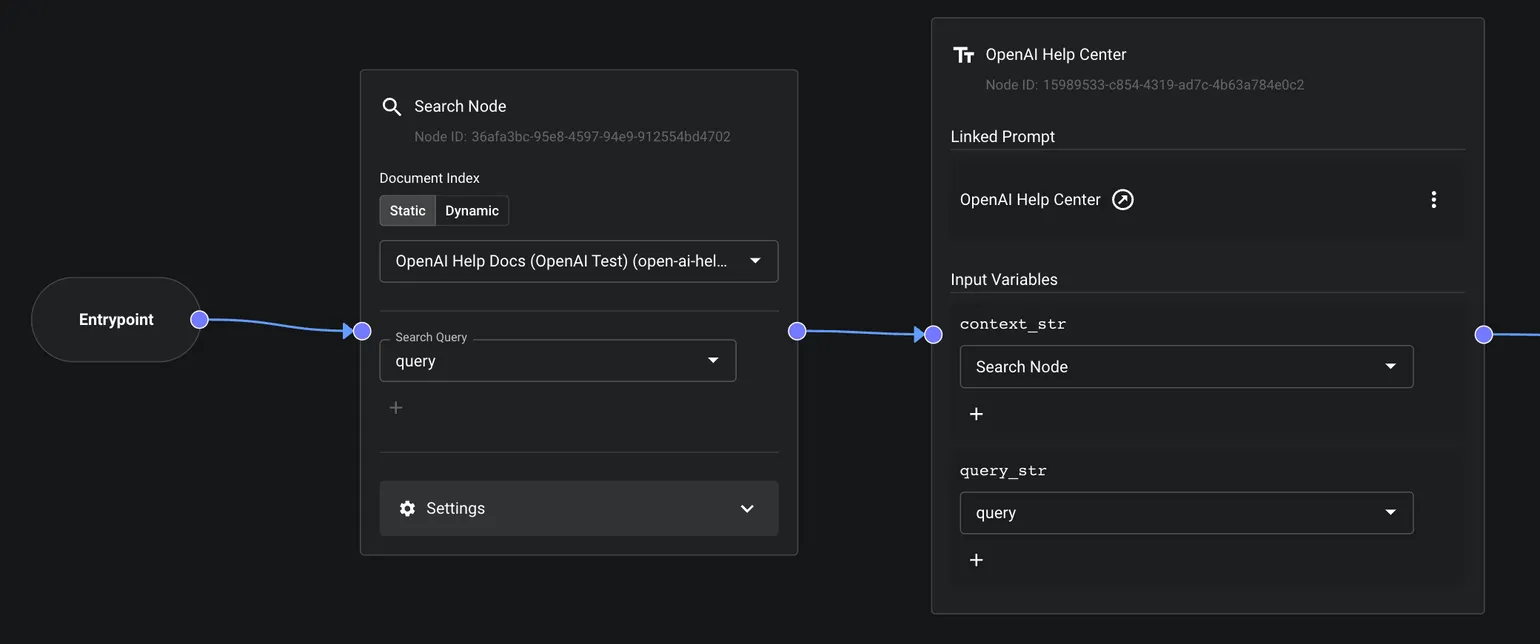Click the Input Variables heading
Screen dimensions: 1540x644
click(x=1004, y=280)
